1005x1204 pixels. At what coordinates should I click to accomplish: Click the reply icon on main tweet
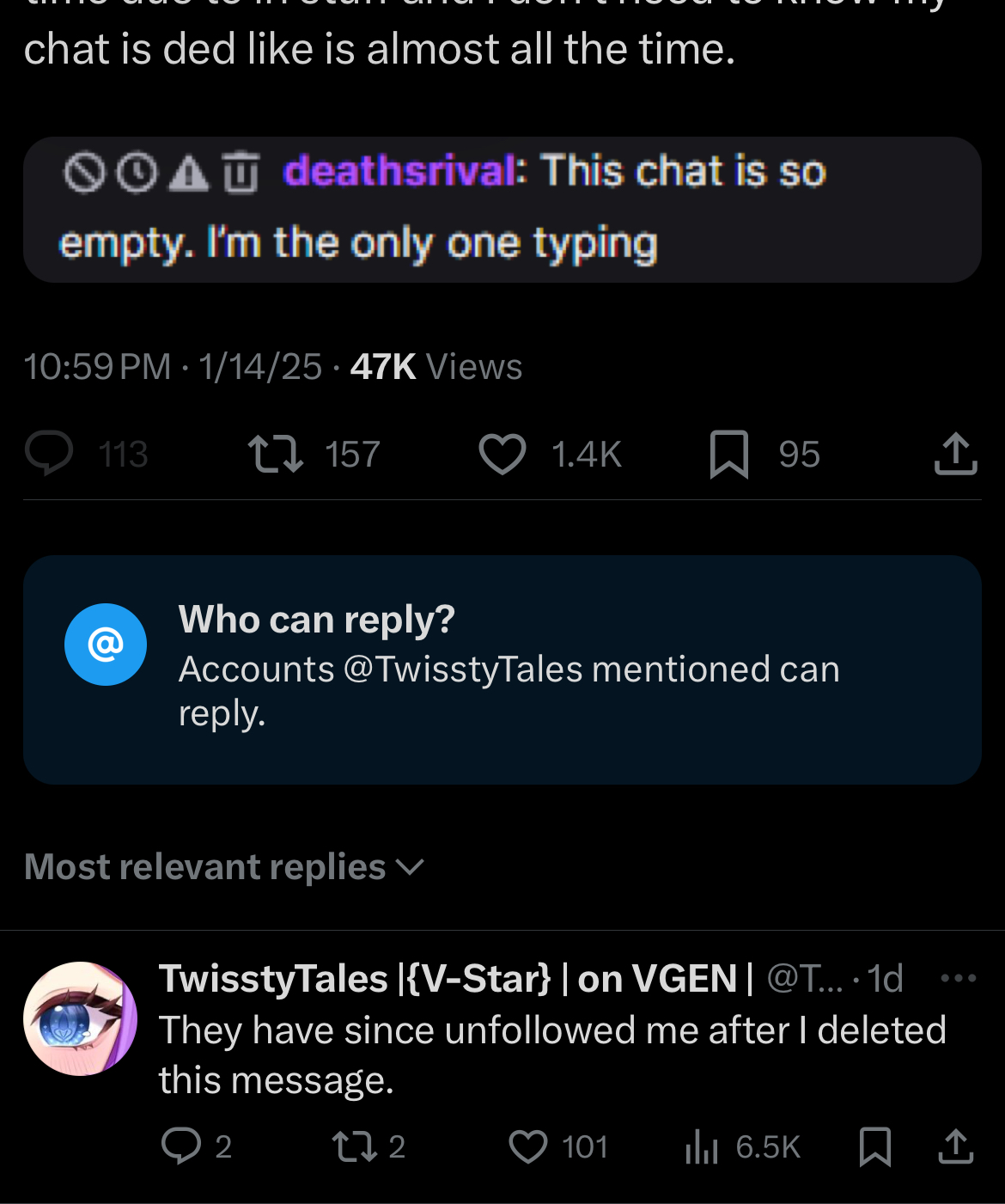click(50, 454)
